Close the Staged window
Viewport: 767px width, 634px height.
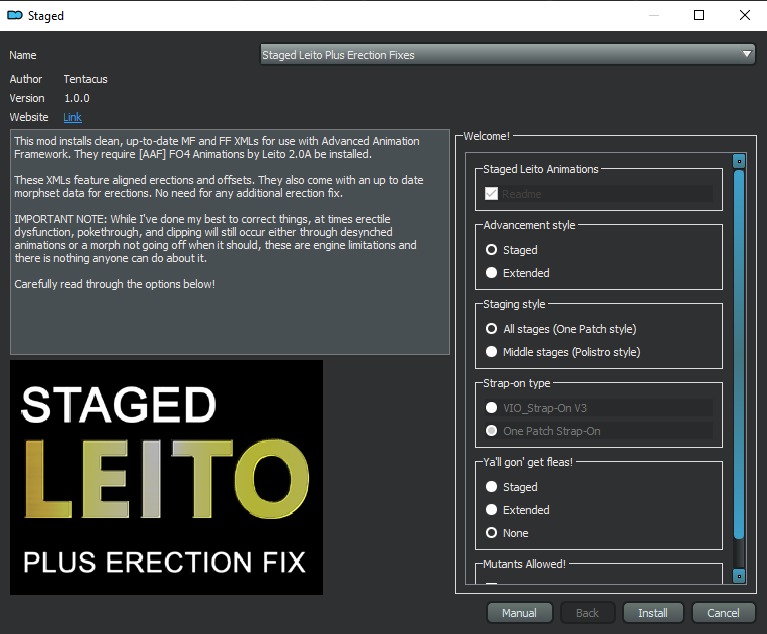(x=744, y=16)
